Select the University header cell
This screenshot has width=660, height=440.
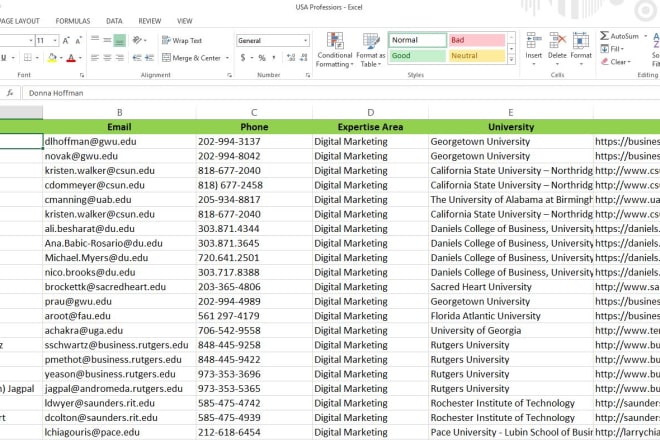(511, 127)
